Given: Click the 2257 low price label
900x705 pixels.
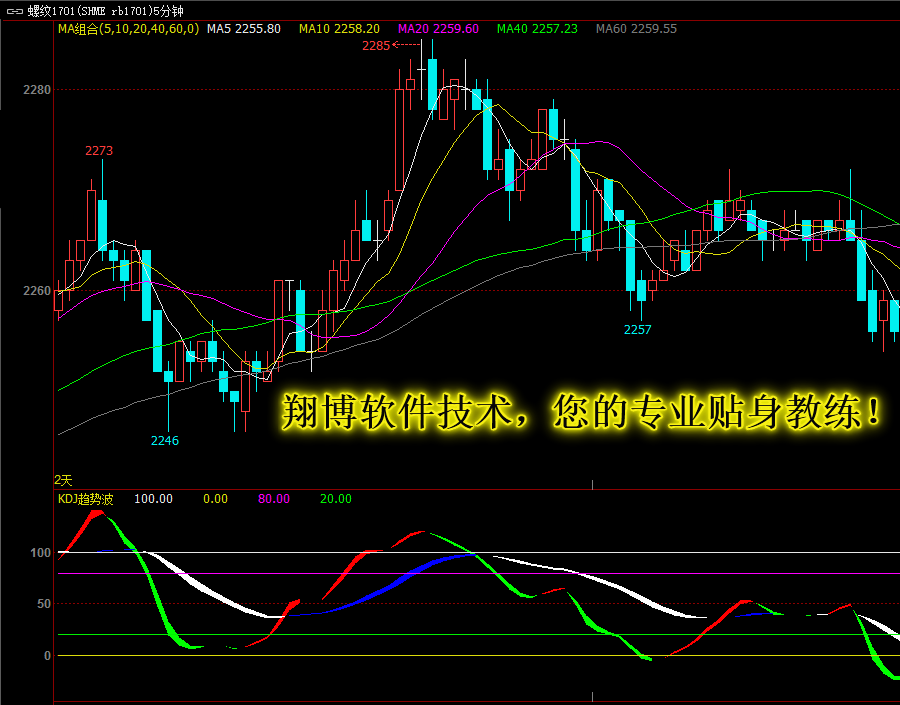Looking at the screenshot, I should click(x=638, y=330).
